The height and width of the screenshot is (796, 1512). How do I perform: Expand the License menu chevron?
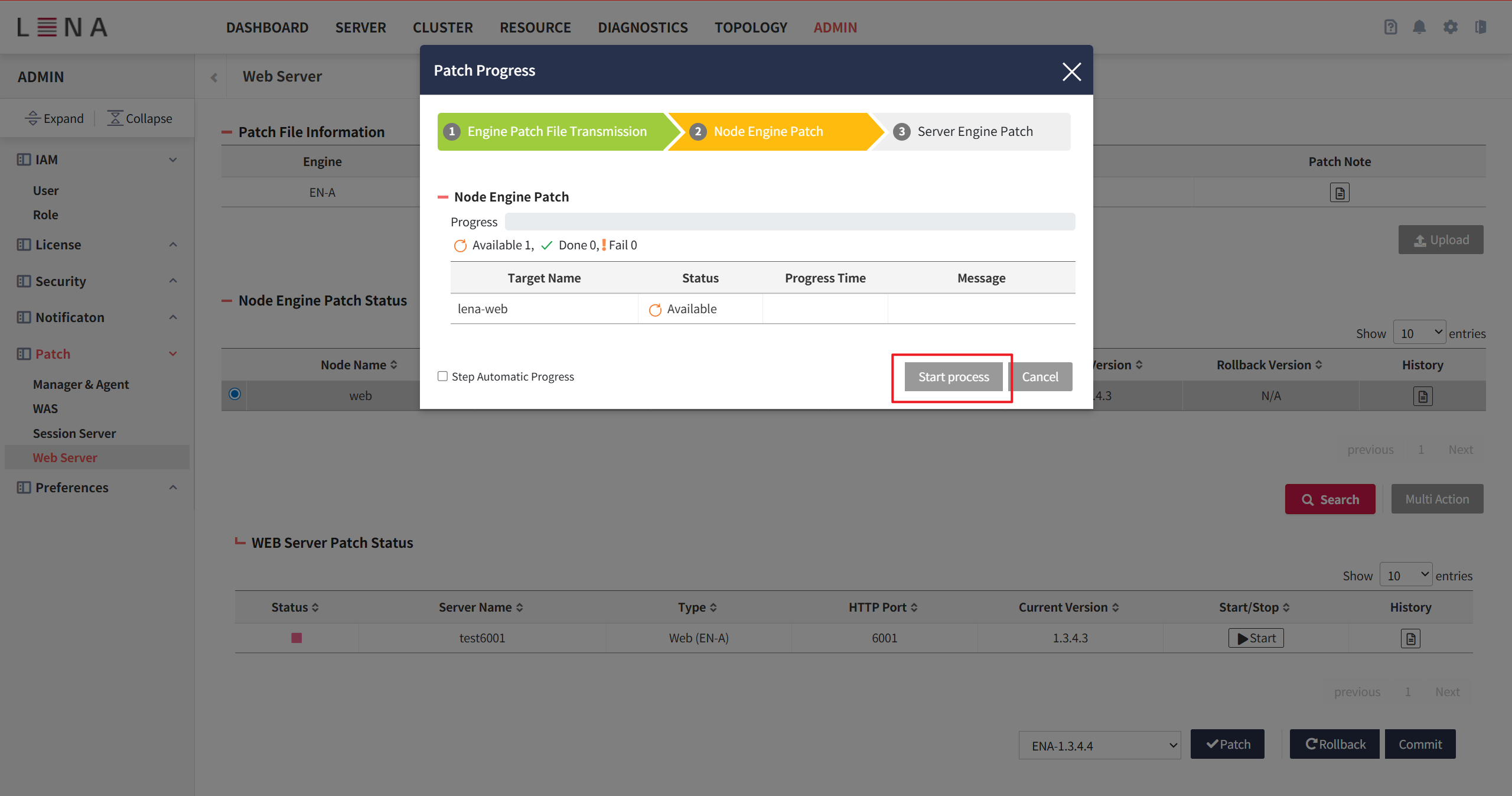(x=173, y=245)
